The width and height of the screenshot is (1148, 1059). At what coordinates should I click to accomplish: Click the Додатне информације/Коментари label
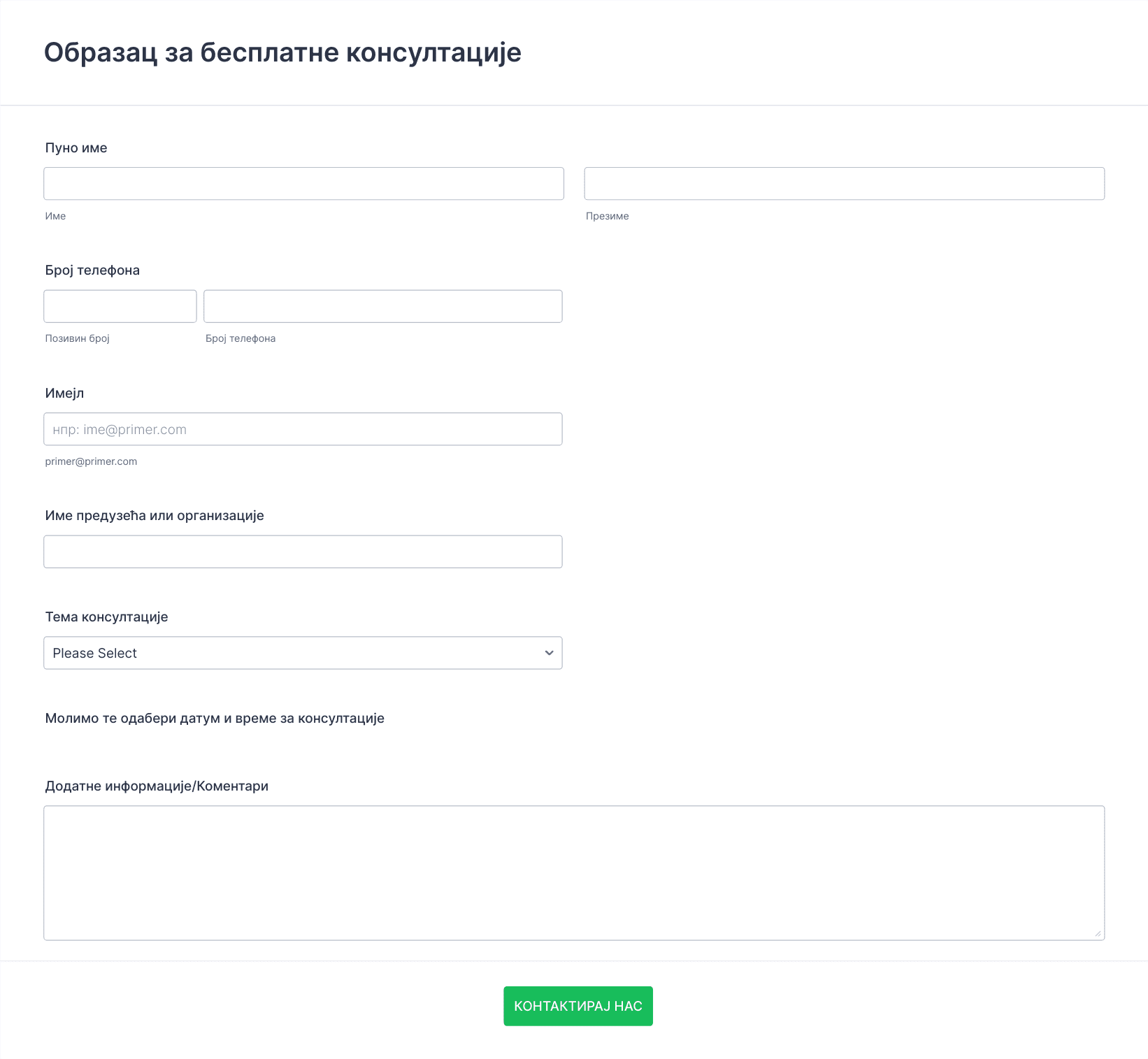coord(157,786)
